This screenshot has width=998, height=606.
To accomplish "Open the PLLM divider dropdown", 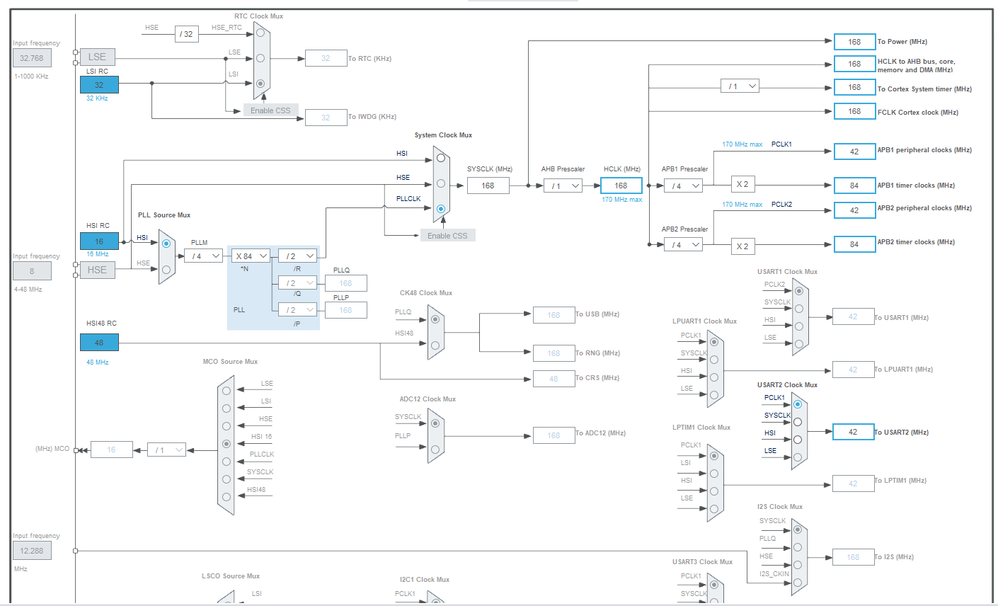I will pyautogui.click(x=204, y=256).
